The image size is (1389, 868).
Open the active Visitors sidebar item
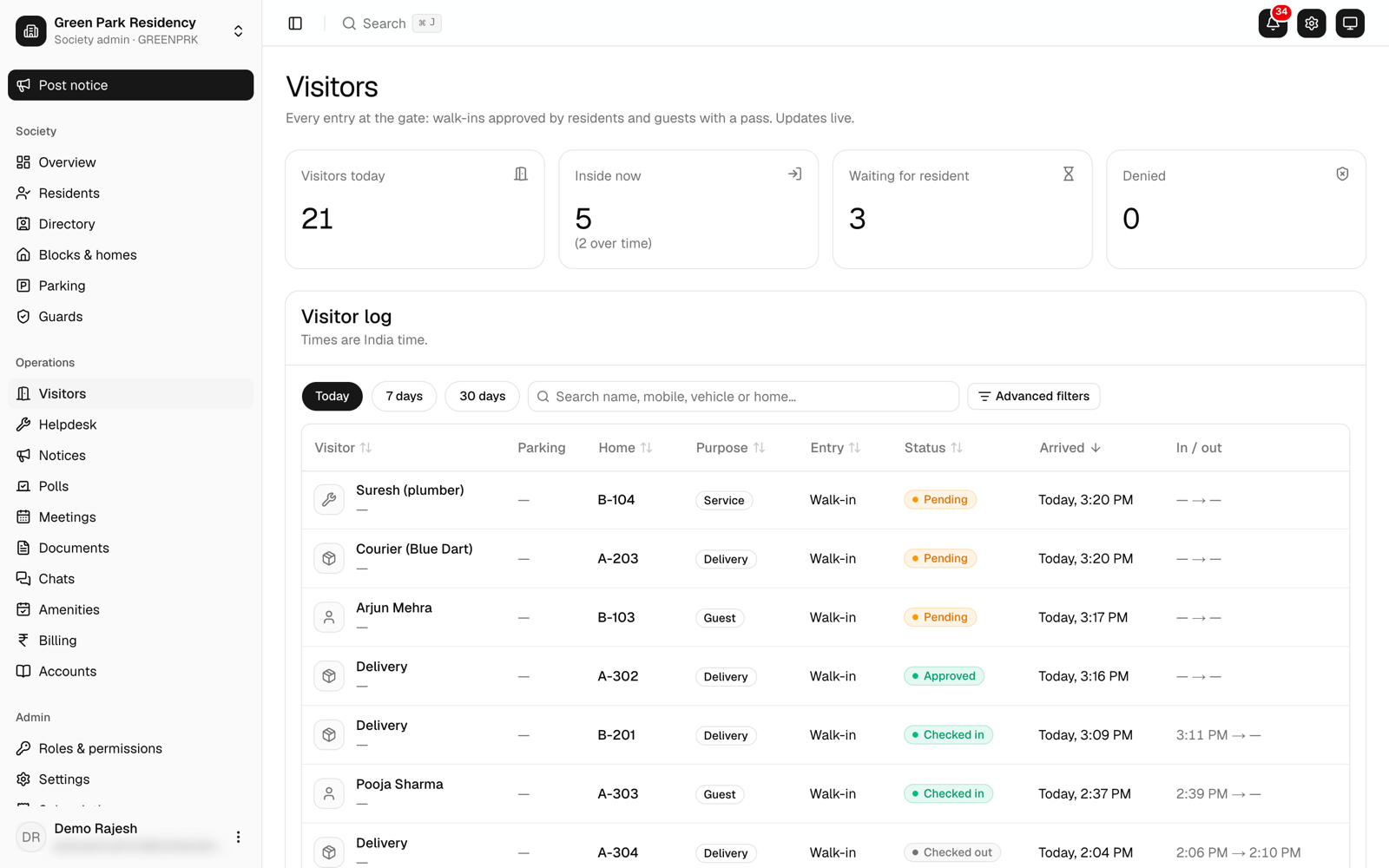(x=130, y=394)
